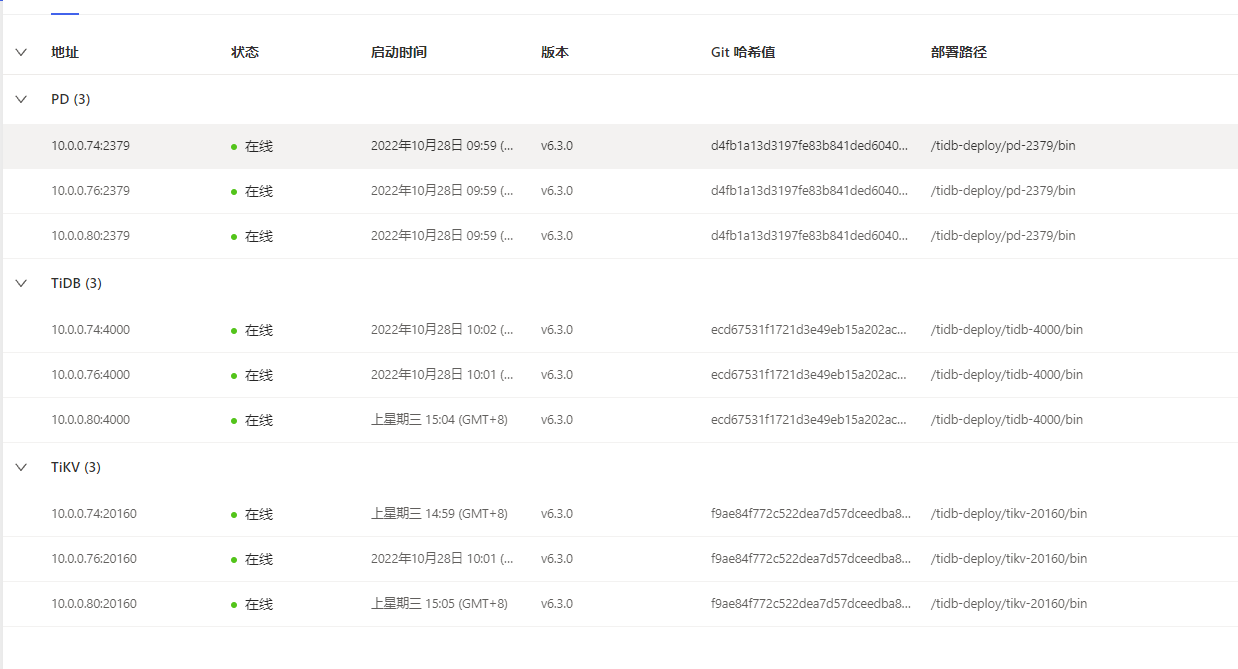Click green status dot for 10.0.0.80:20160
The image size is (1238, 669).
coord(234,605)
